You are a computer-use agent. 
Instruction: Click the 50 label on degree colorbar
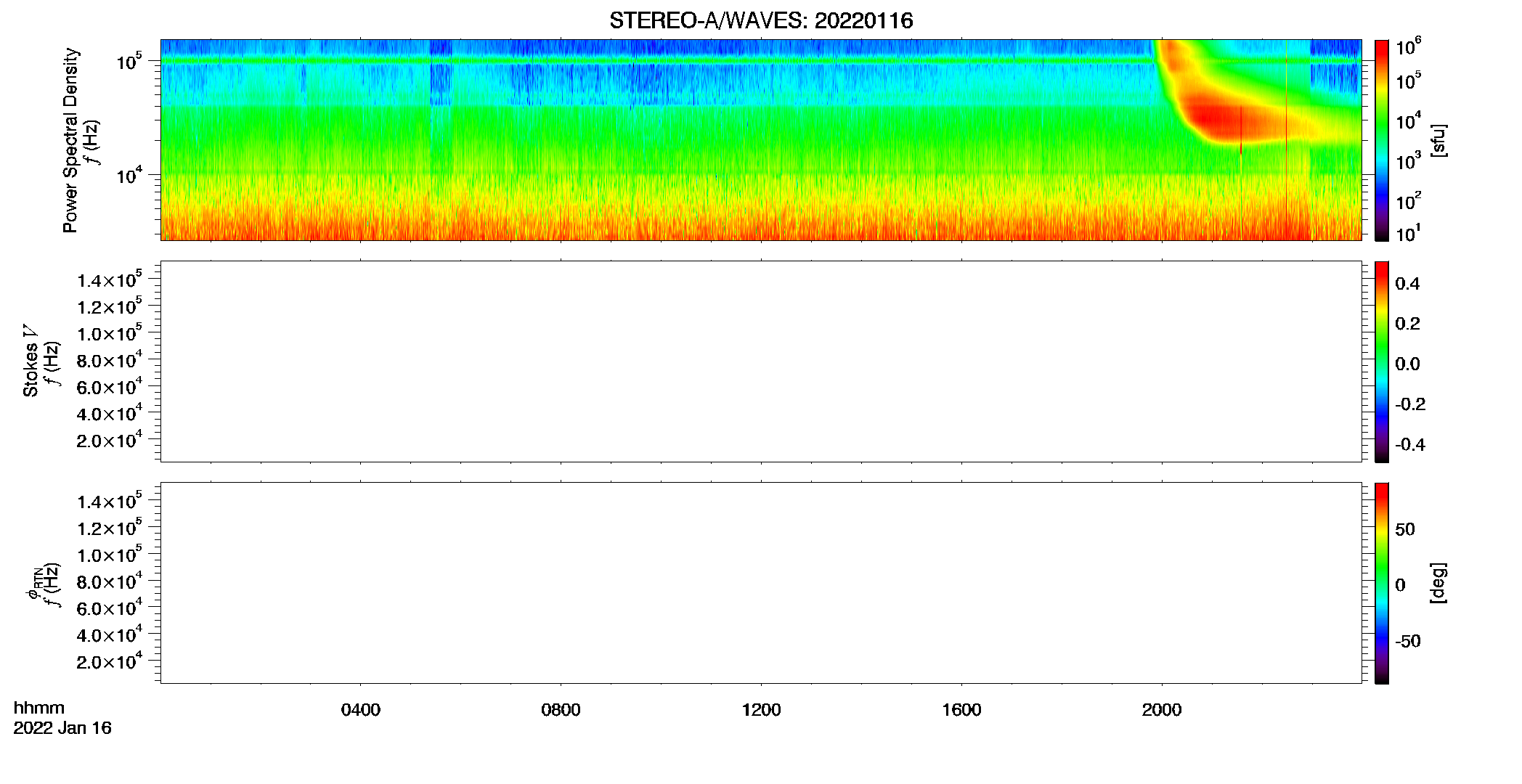1405,529
